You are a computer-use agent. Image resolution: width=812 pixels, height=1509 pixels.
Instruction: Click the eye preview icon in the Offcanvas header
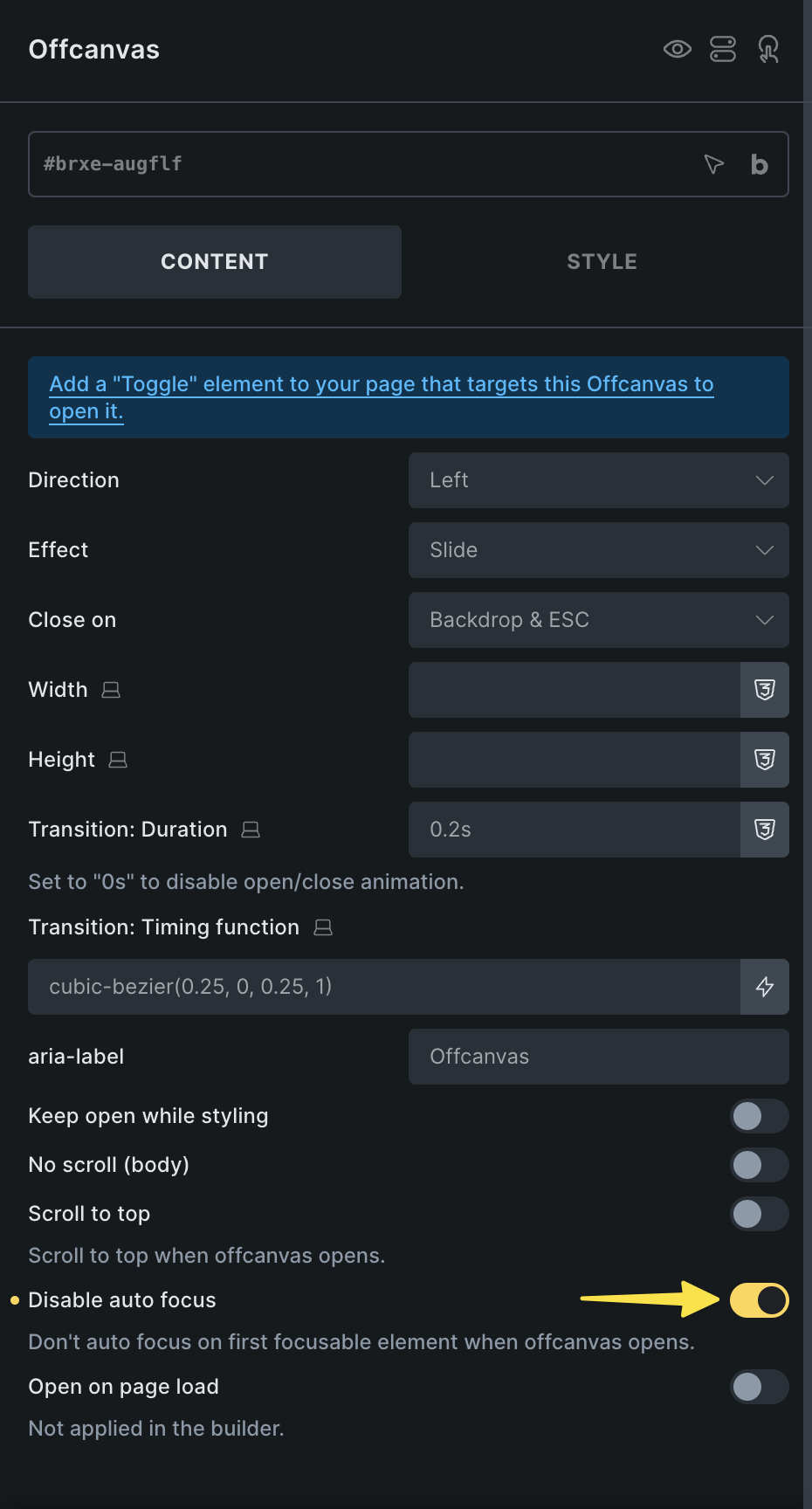(x=677, y=49)
